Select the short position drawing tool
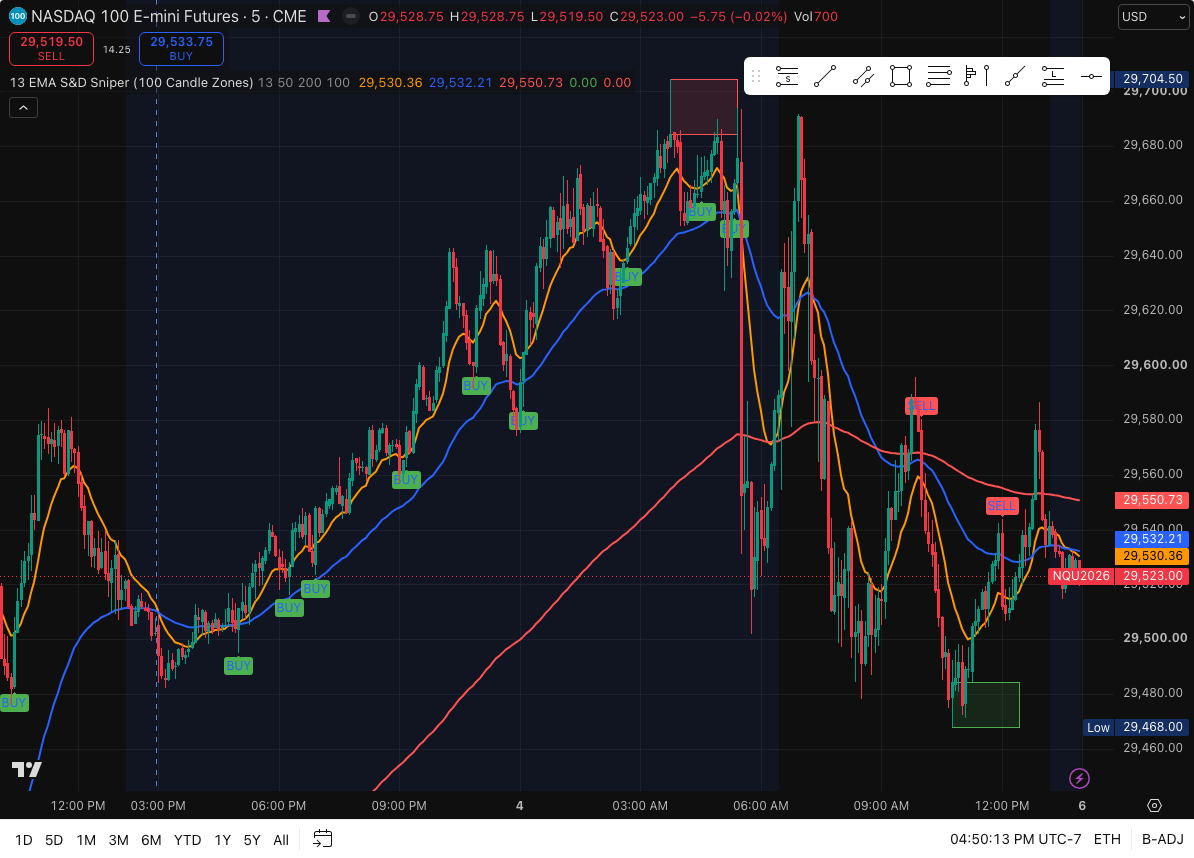The height and width of the screenshot is (858, 1194). coord(787,76)
